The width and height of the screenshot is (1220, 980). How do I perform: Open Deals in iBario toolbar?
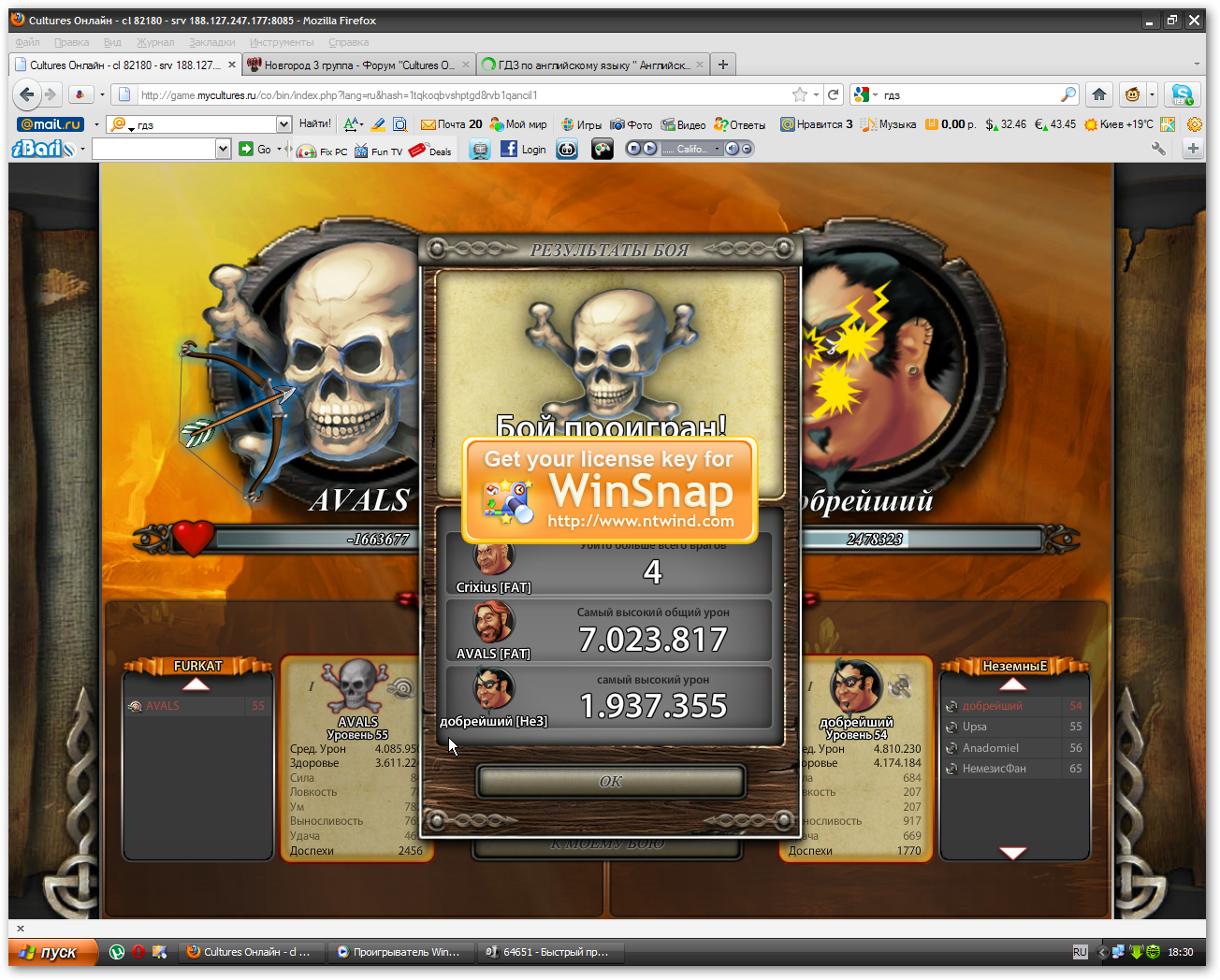click(430, 151)
